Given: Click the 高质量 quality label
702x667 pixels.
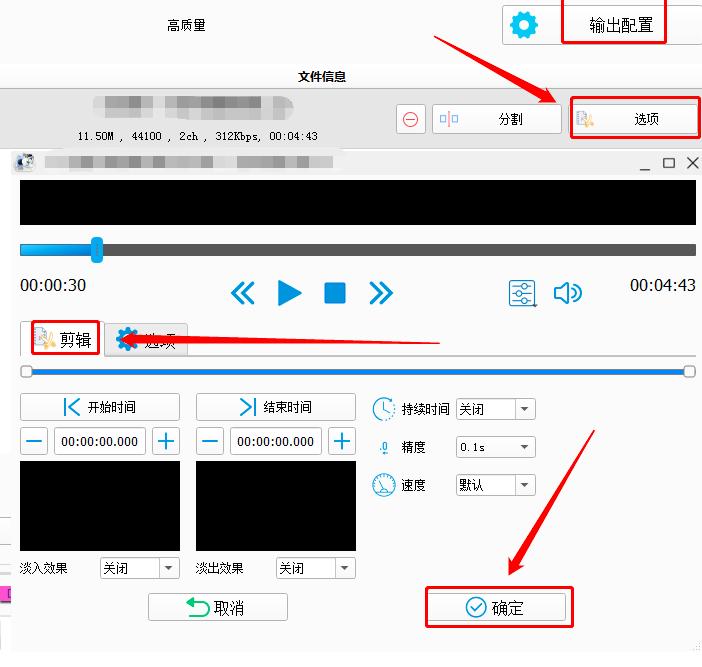Looking at the screenshot, I should point(186,26).
